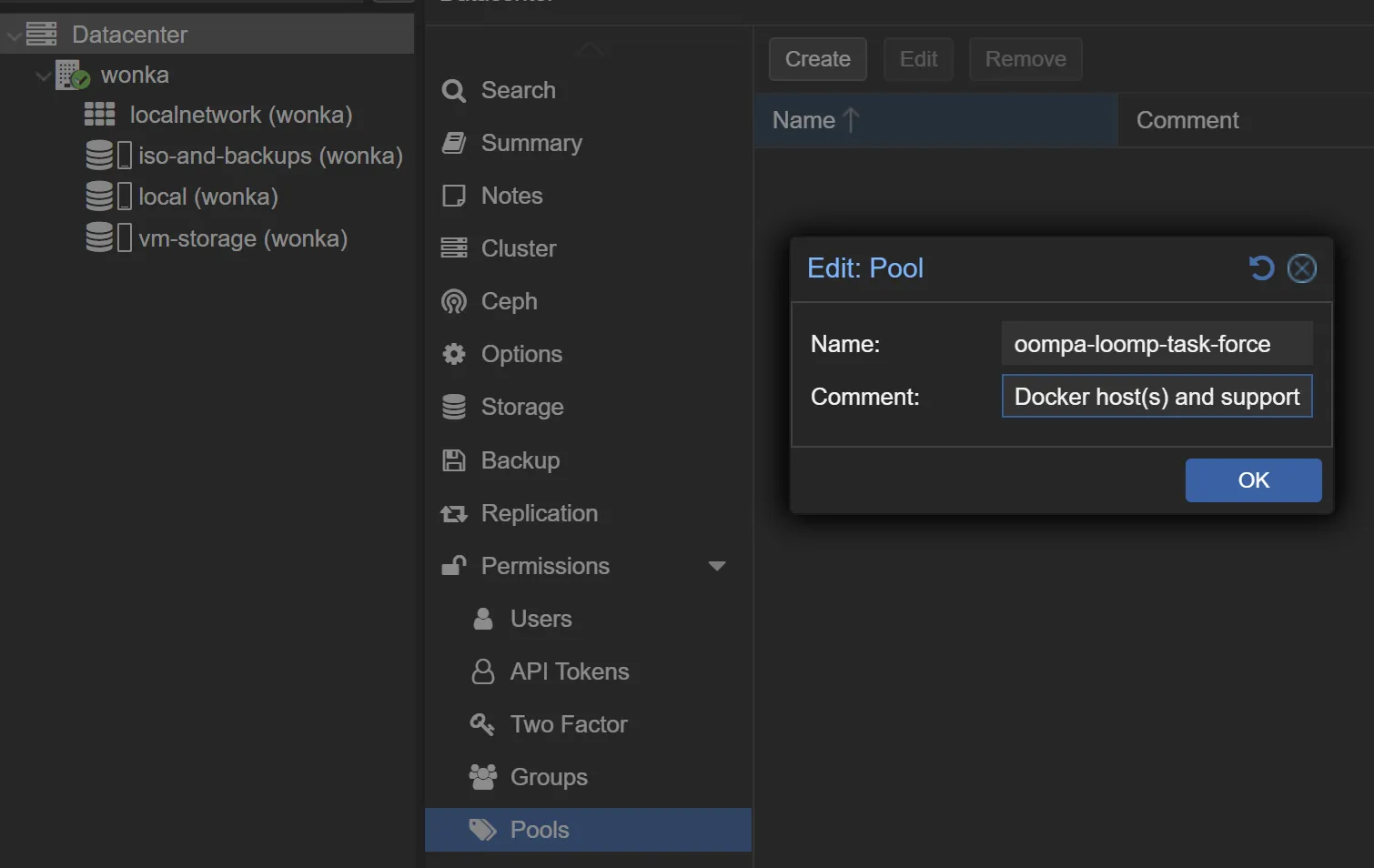The width and height of the screenshot is (1374, 868).
Task: Reset the Edit Pool form
Action: tap(1261, 268)
